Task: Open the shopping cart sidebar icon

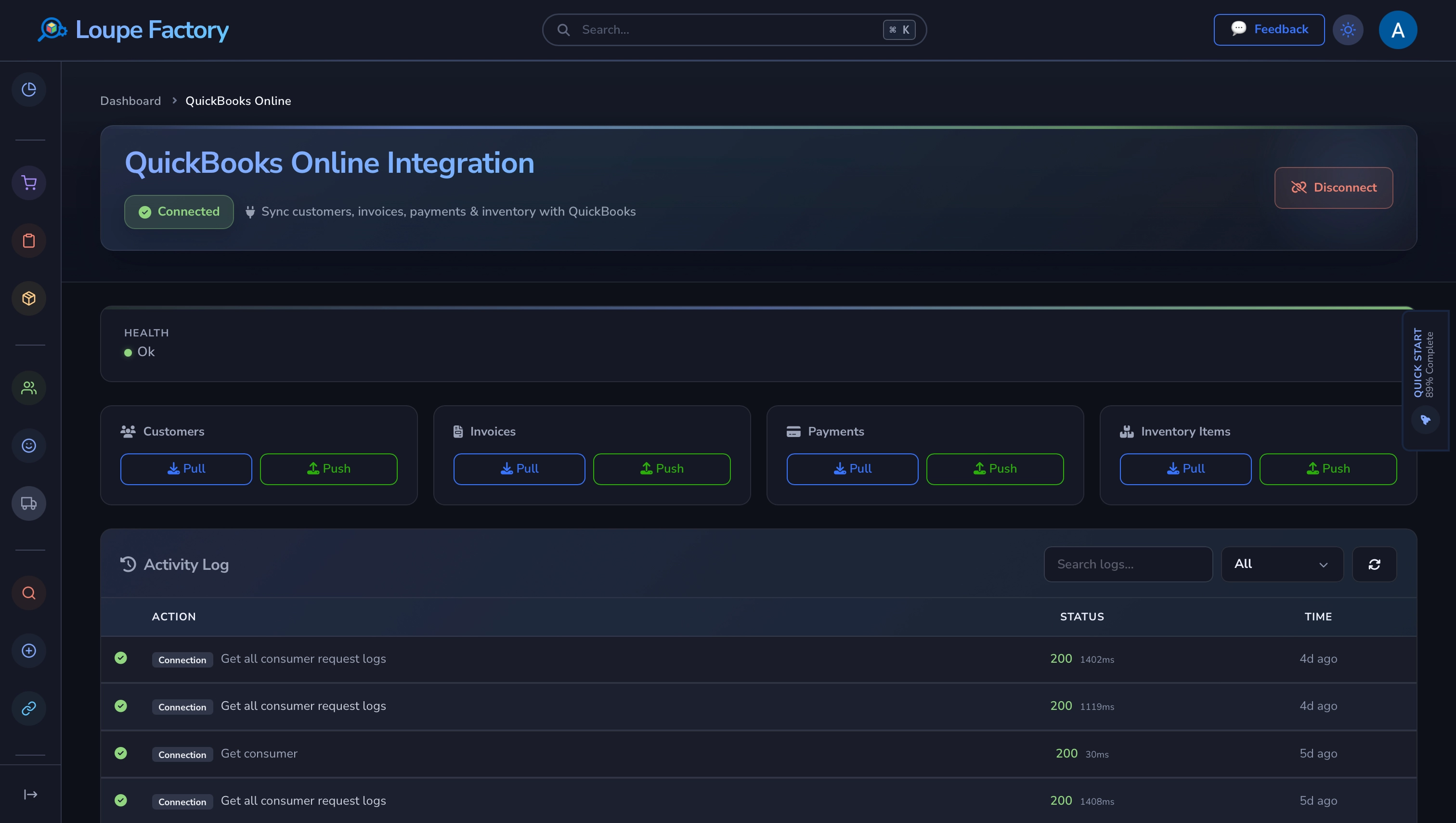Action: (x=29, y=182)
